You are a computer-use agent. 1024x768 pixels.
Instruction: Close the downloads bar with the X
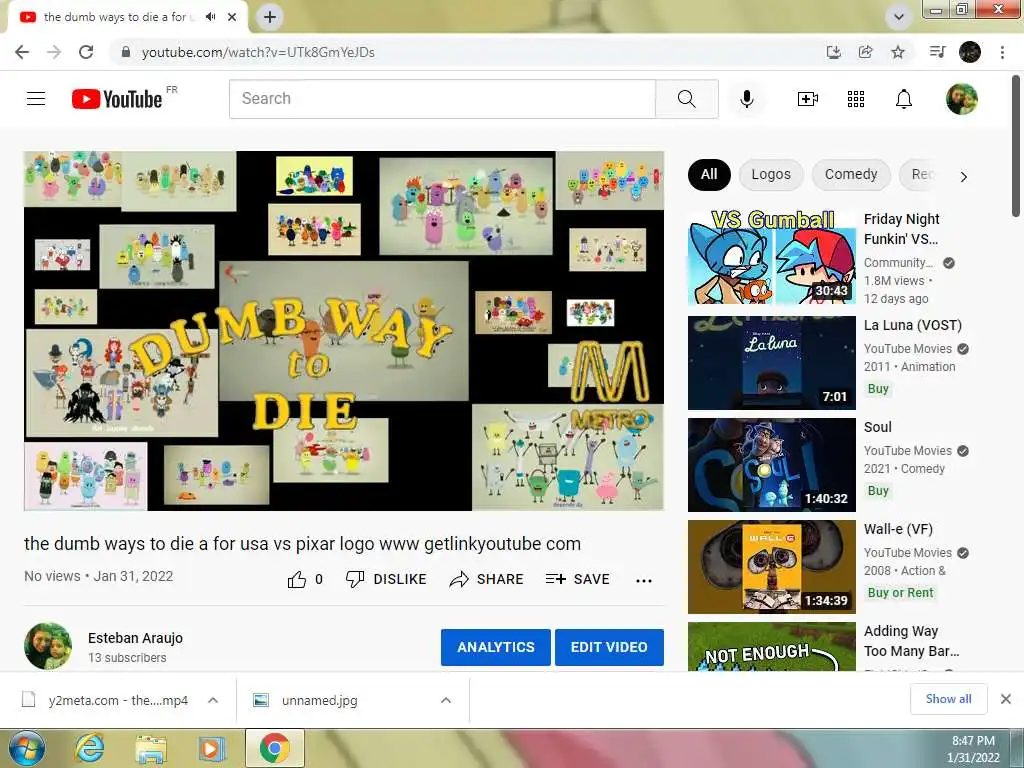coord(1006,699)
